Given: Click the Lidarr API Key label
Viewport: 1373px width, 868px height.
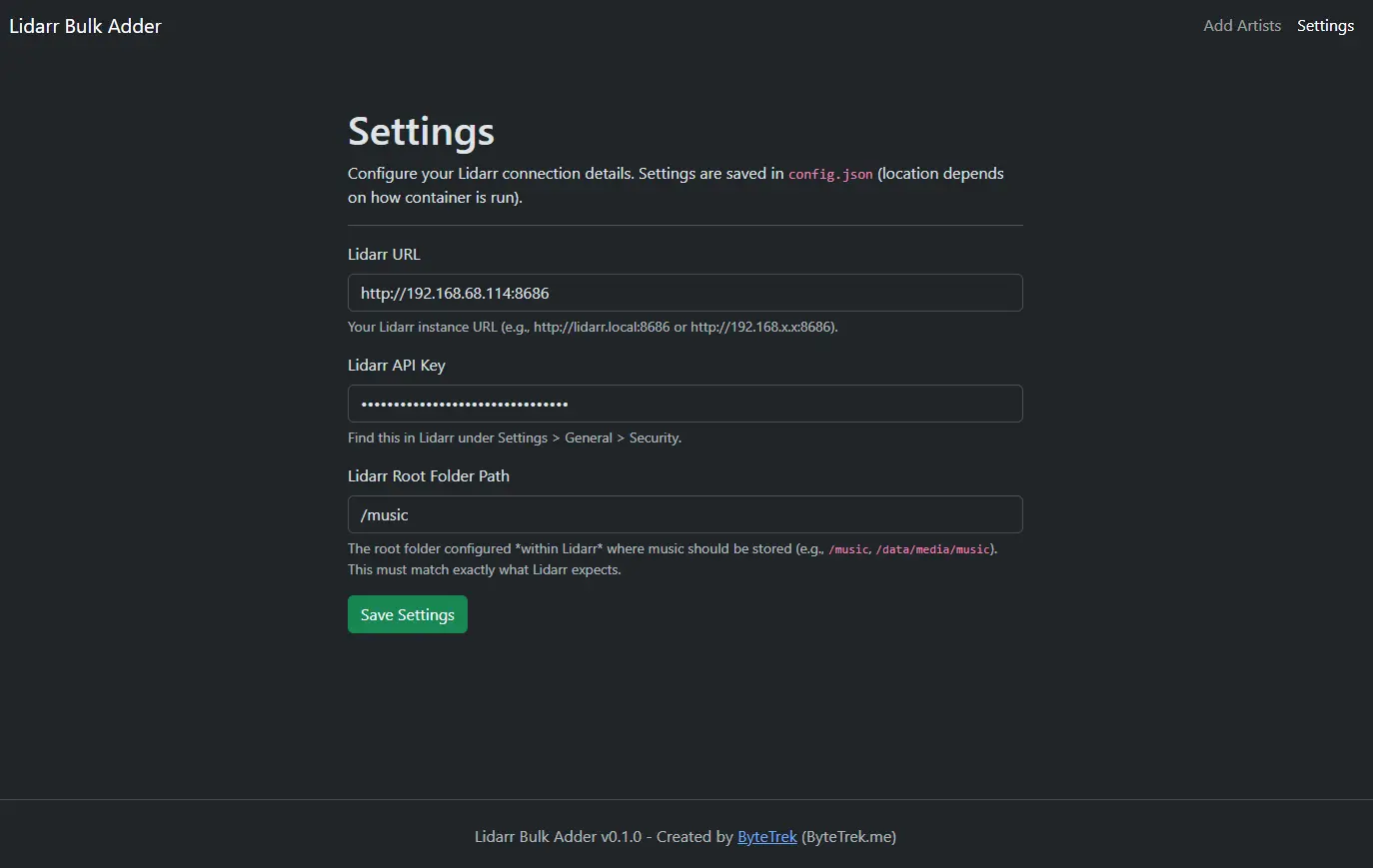Looking at the screenshot, I should pos(396,365).
